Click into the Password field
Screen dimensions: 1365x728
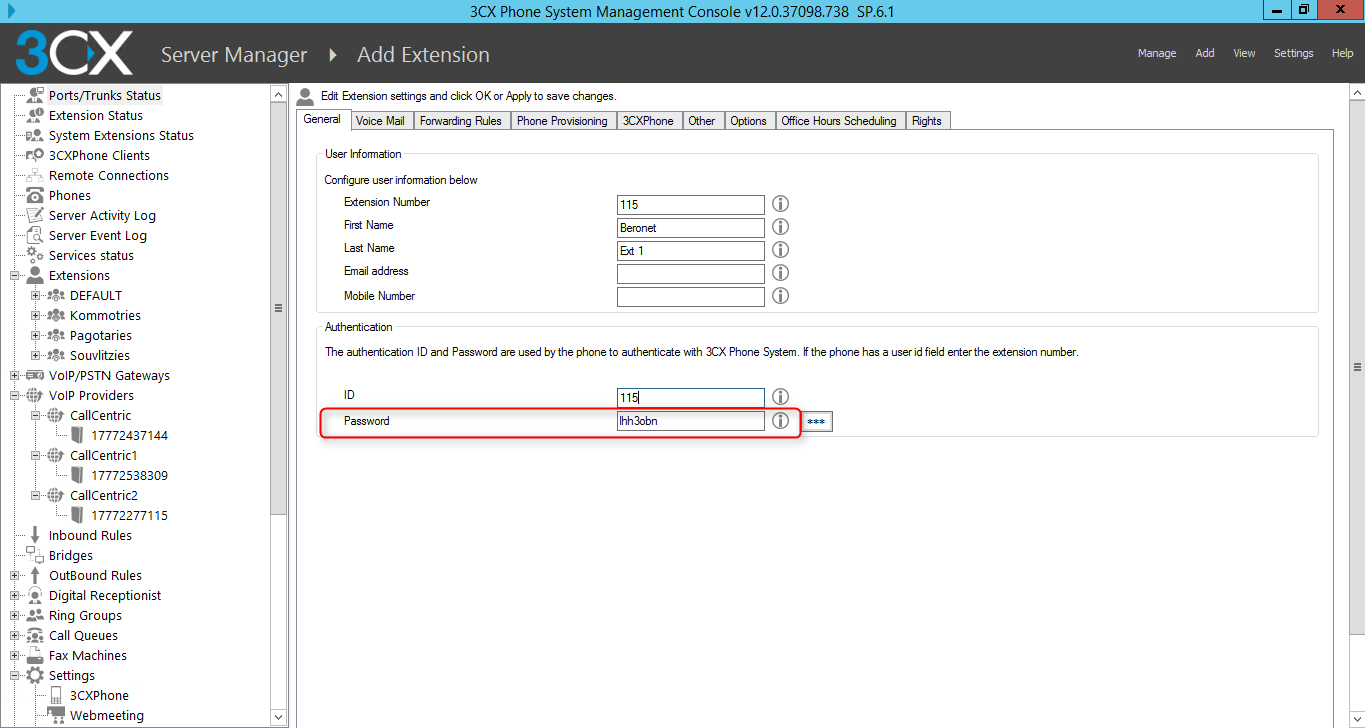pos(691,421)
